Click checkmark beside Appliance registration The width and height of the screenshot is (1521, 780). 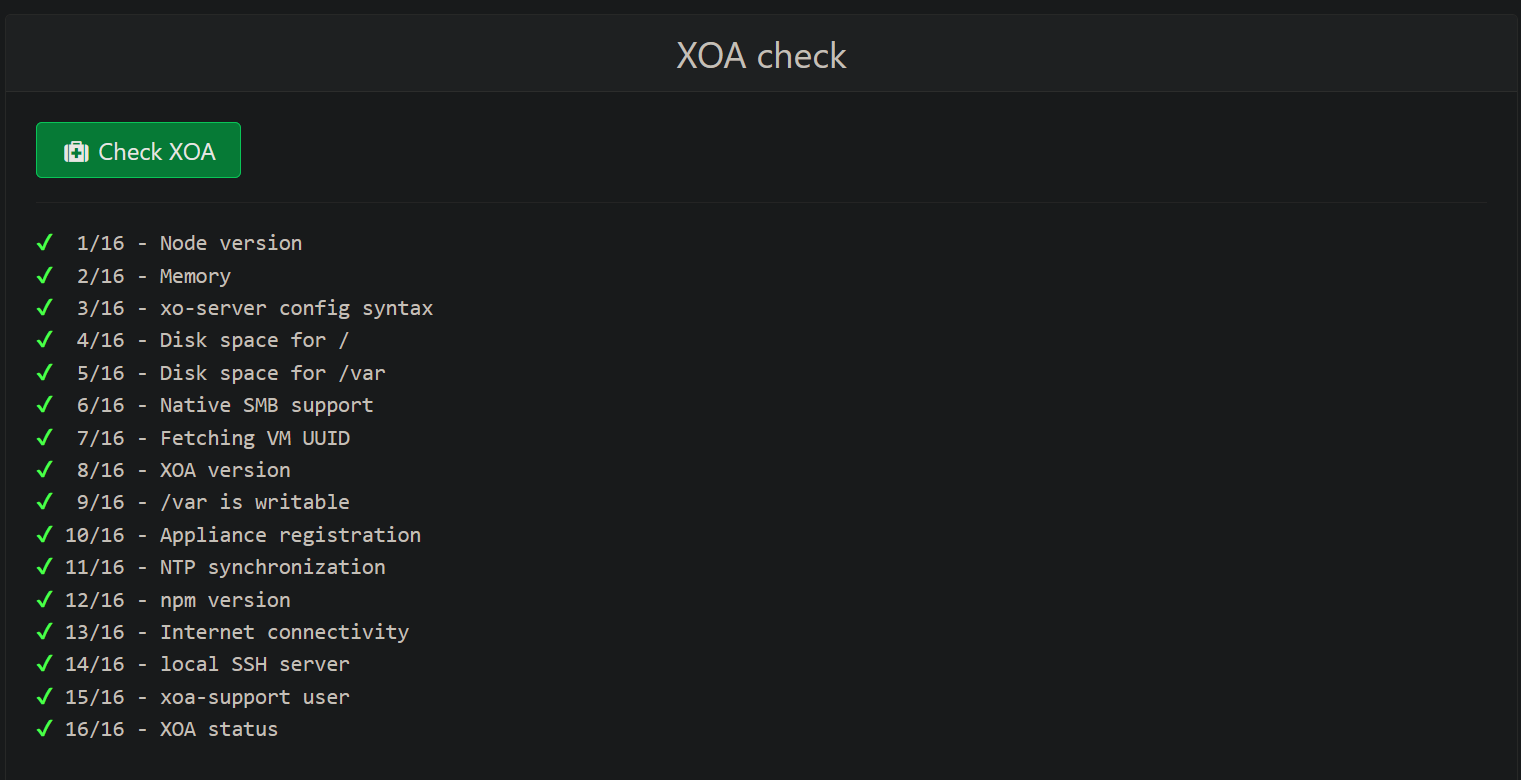(x=44, y=534)
